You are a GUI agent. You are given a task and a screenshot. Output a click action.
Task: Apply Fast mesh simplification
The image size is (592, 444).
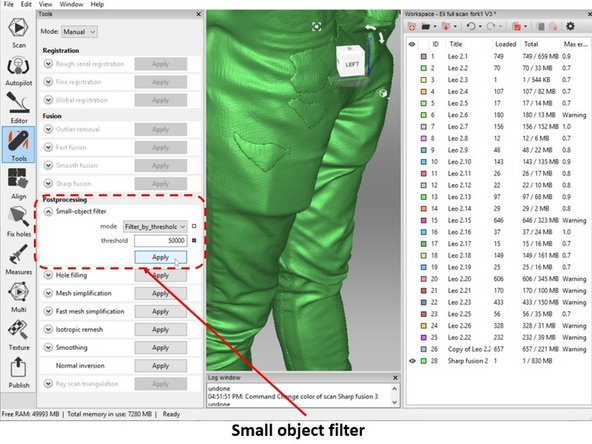(160, 311)
